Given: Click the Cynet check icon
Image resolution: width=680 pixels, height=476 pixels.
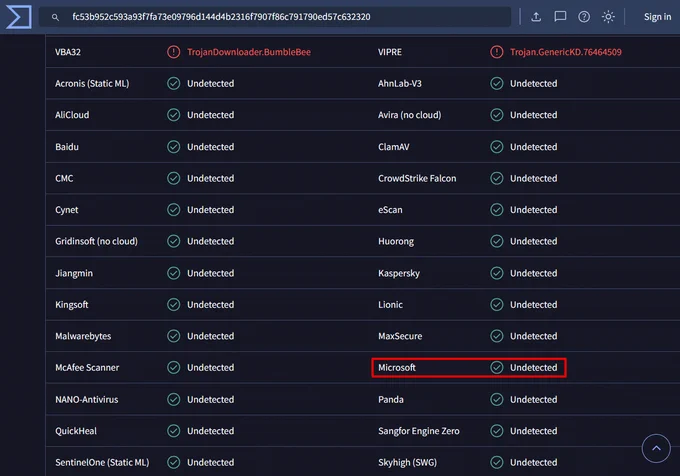Looking at the screenshot, I should 173,210.
